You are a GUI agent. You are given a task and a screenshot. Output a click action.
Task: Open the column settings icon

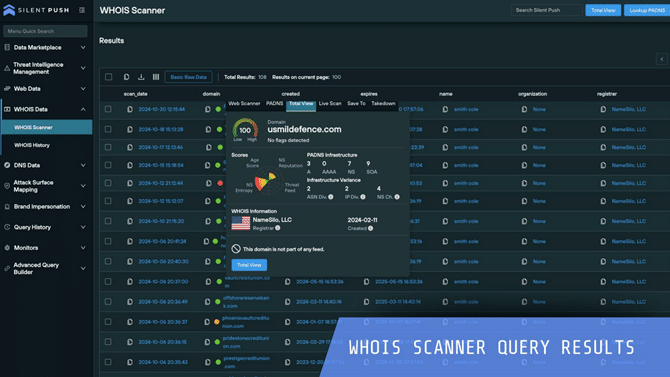[x=156, y=77]
